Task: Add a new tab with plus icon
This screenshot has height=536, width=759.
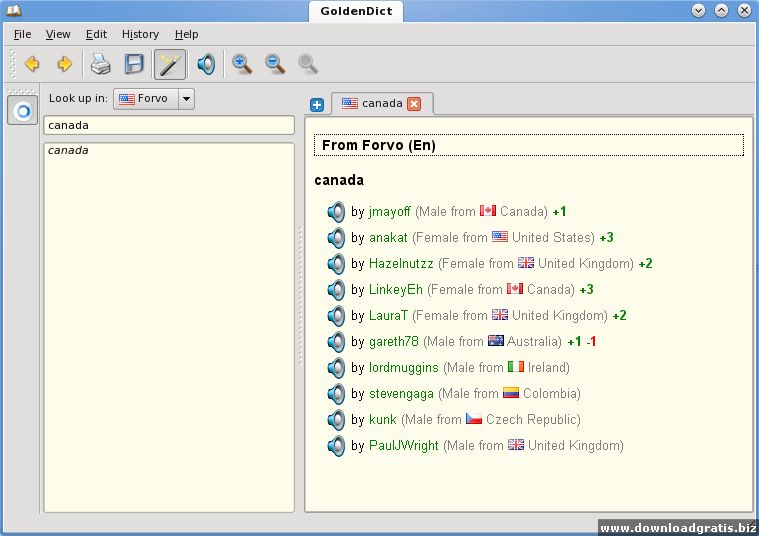Action: pyautogui.click(x=317, y=105)
